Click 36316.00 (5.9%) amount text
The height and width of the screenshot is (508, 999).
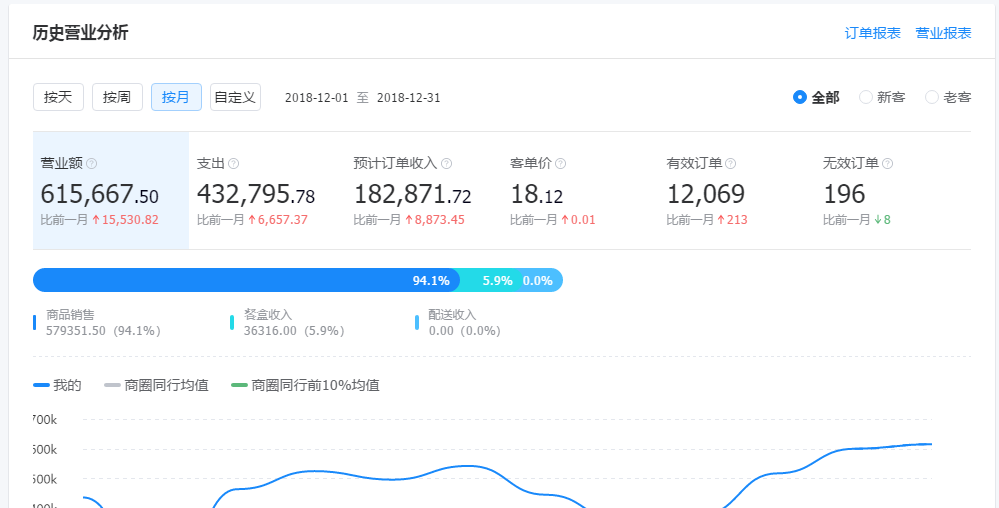294,331
